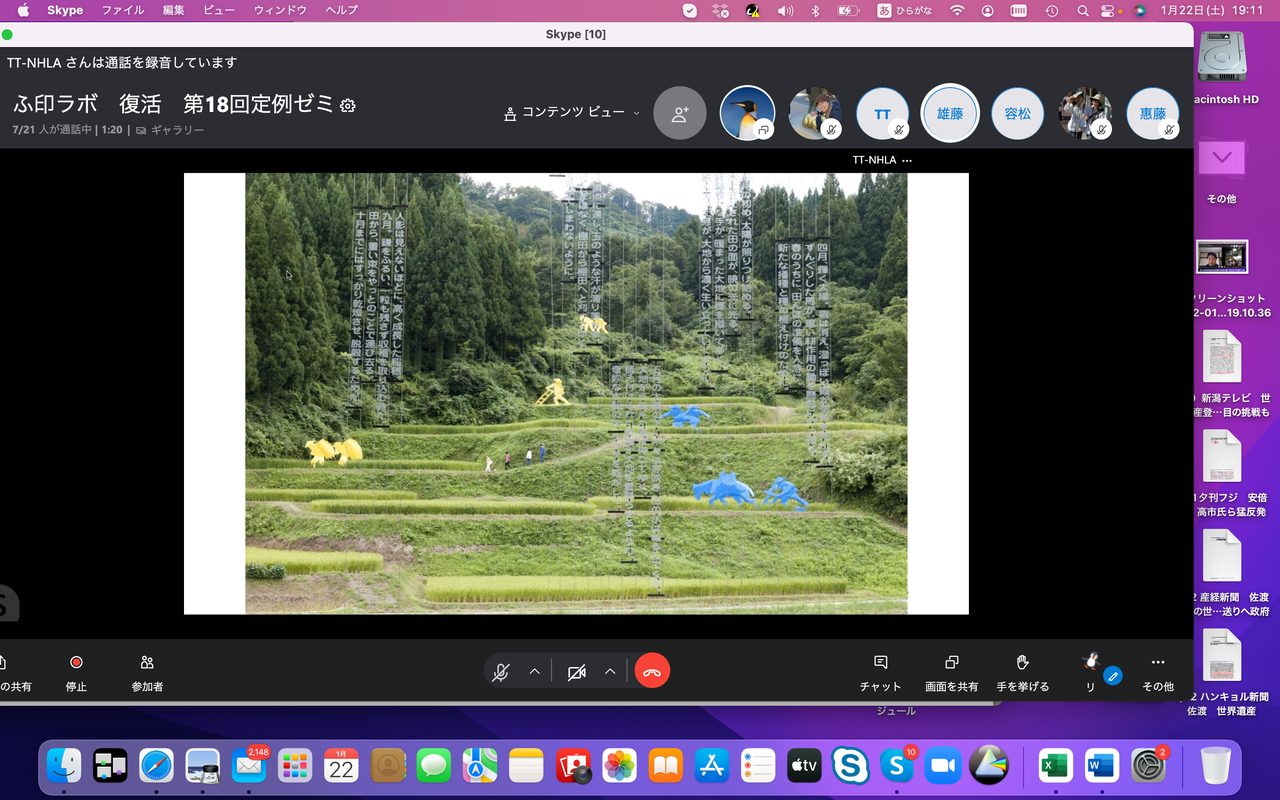This screenshot has height=800, width=1280.
Task: Open Calendar from the Dock
Action: point(342,766)
